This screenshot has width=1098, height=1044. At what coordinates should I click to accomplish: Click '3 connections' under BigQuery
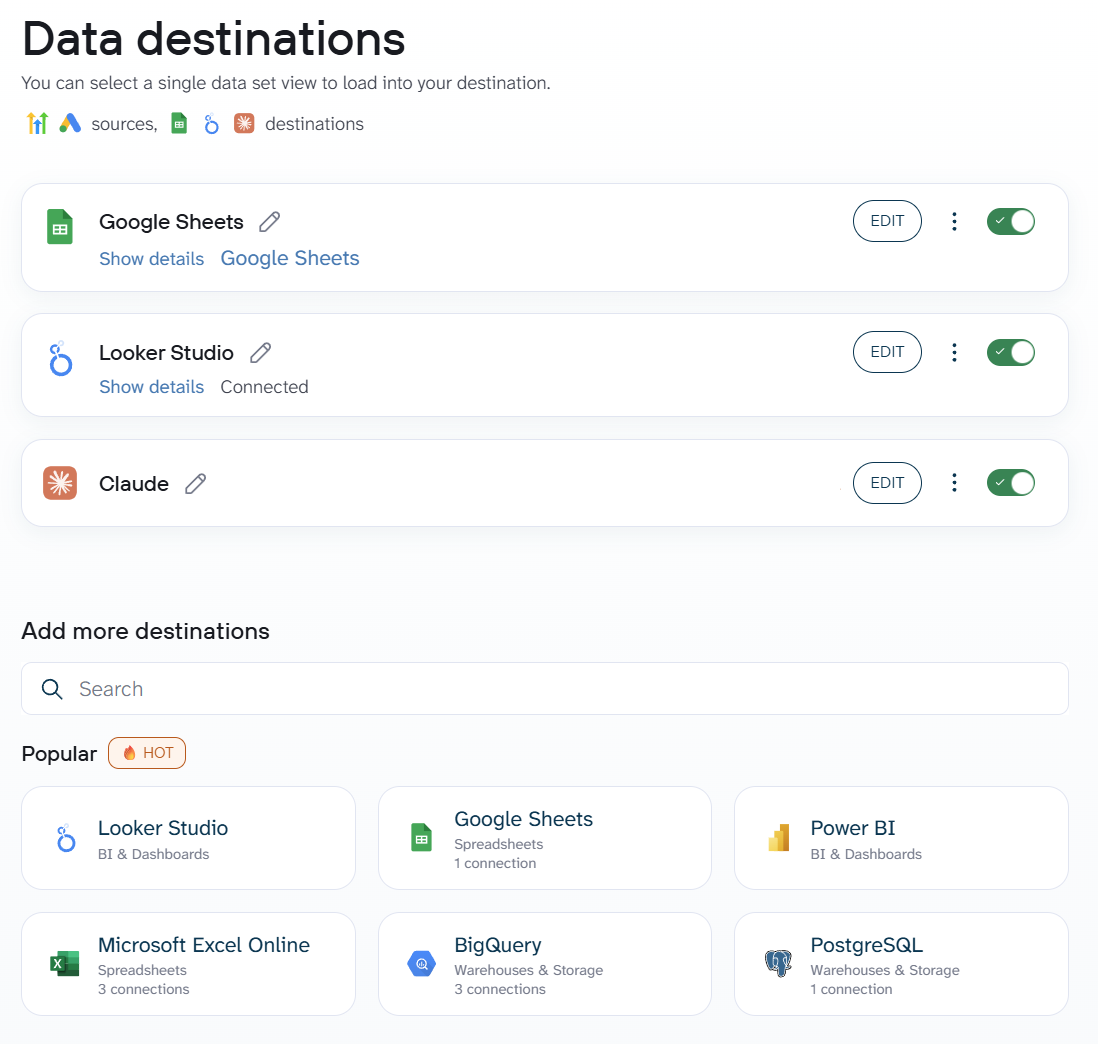pyautogui.click(x=500, y=989)
